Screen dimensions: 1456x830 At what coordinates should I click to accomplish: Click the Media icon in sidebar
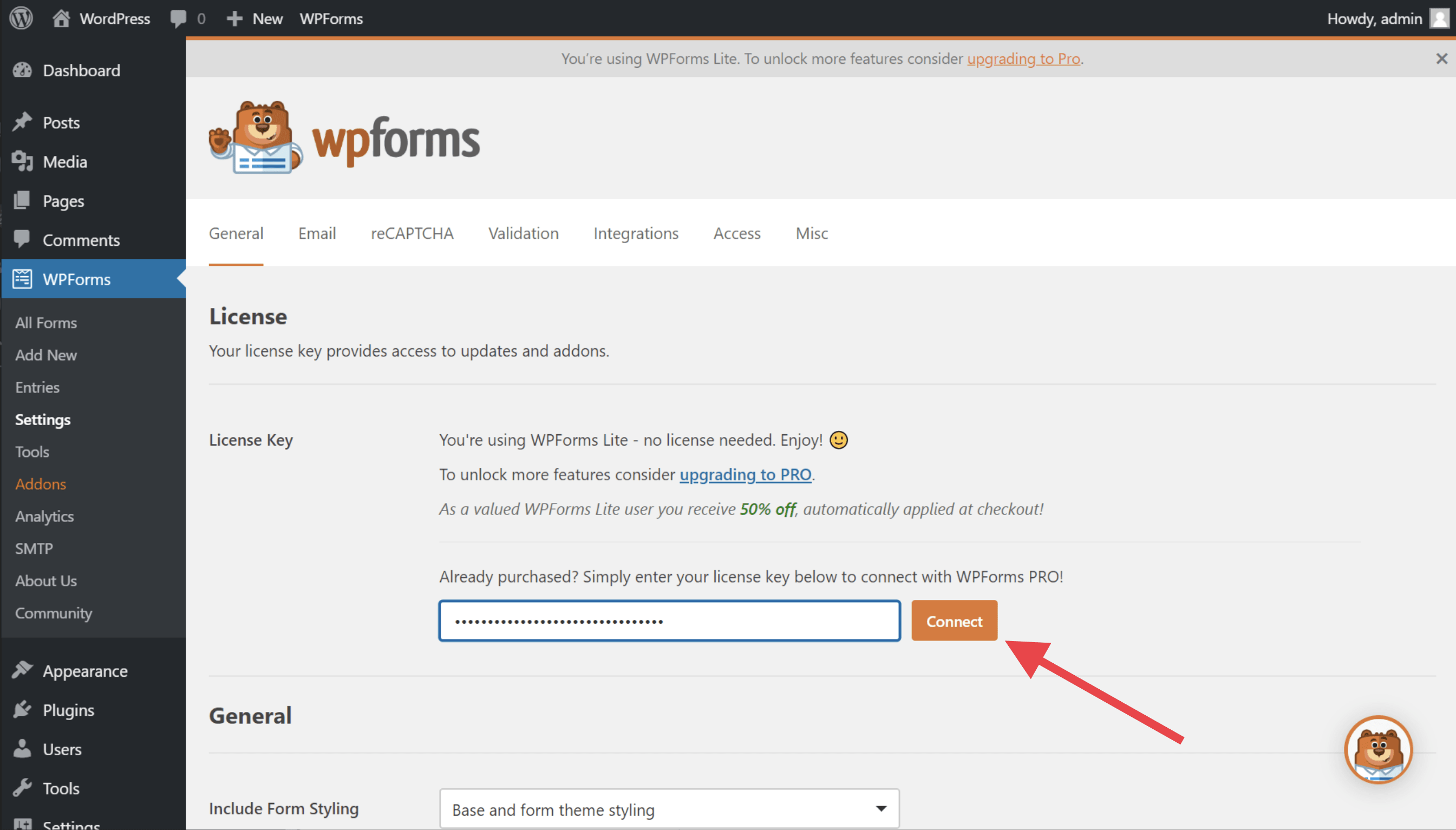click(x=23, y=161)
